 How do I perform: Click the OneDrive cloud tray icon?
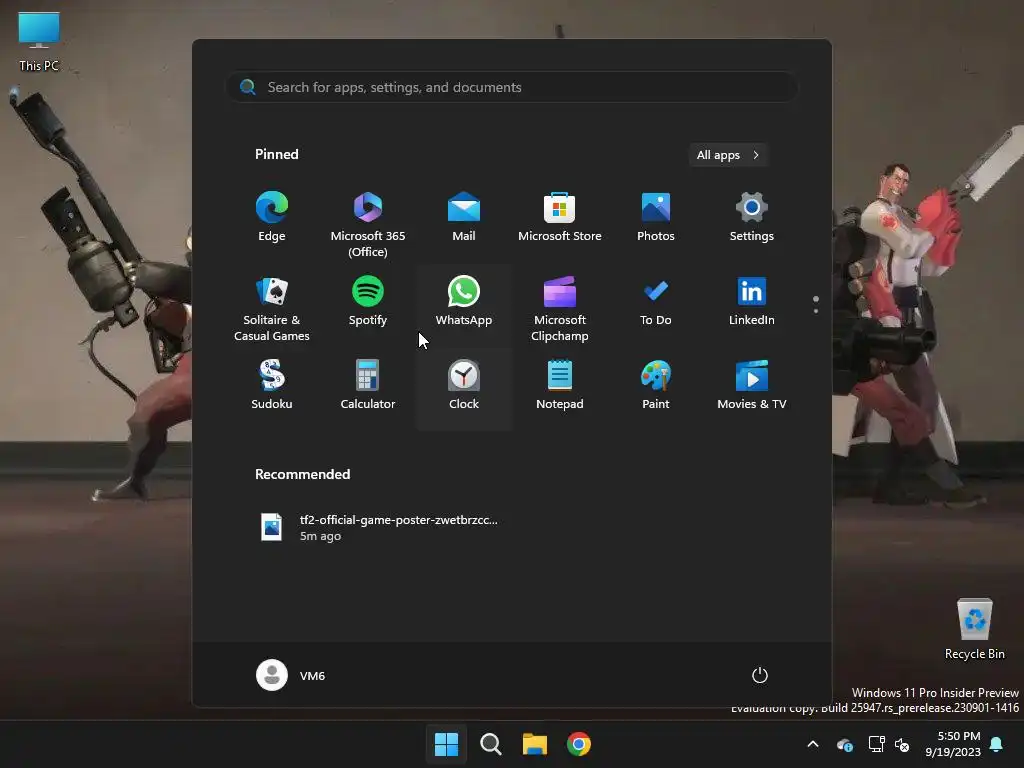[844, 744]
